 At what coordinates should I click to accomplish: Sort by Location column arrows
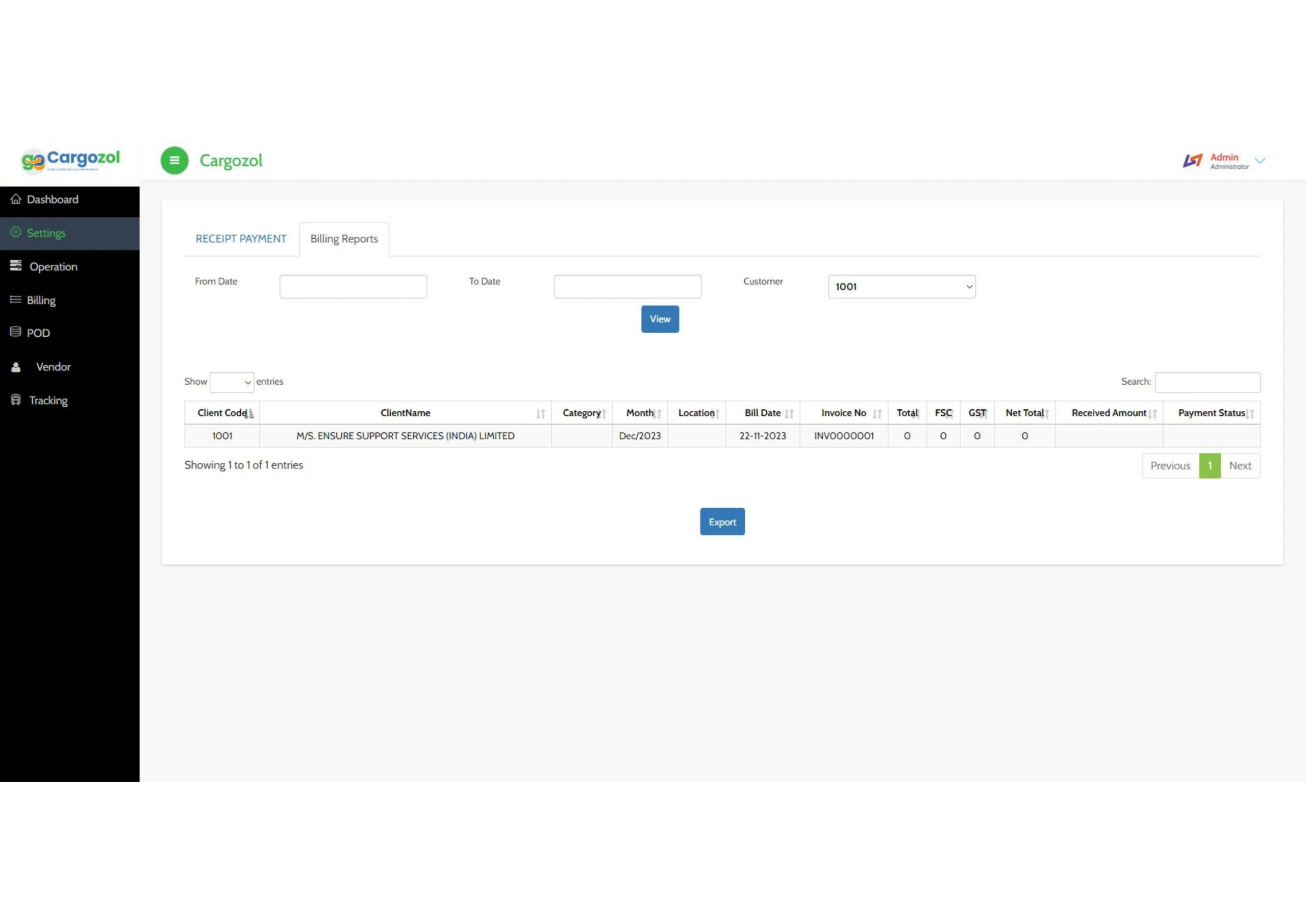[x=715, y=414]
